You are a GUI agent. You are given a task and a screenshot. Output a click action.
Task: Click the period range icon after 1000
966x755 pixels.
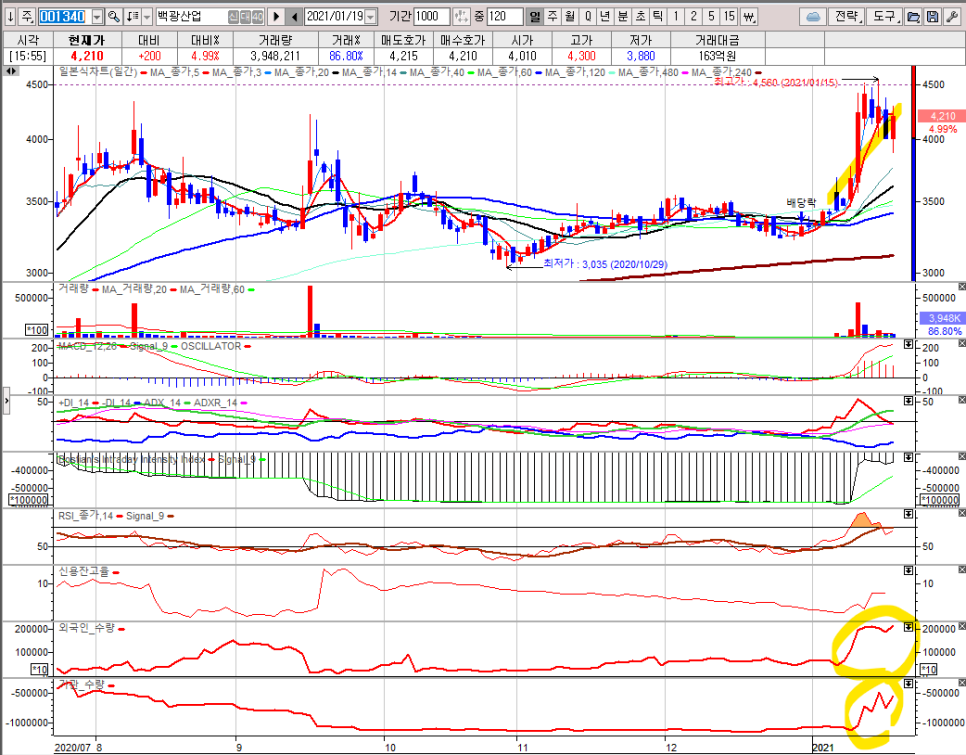460,16
